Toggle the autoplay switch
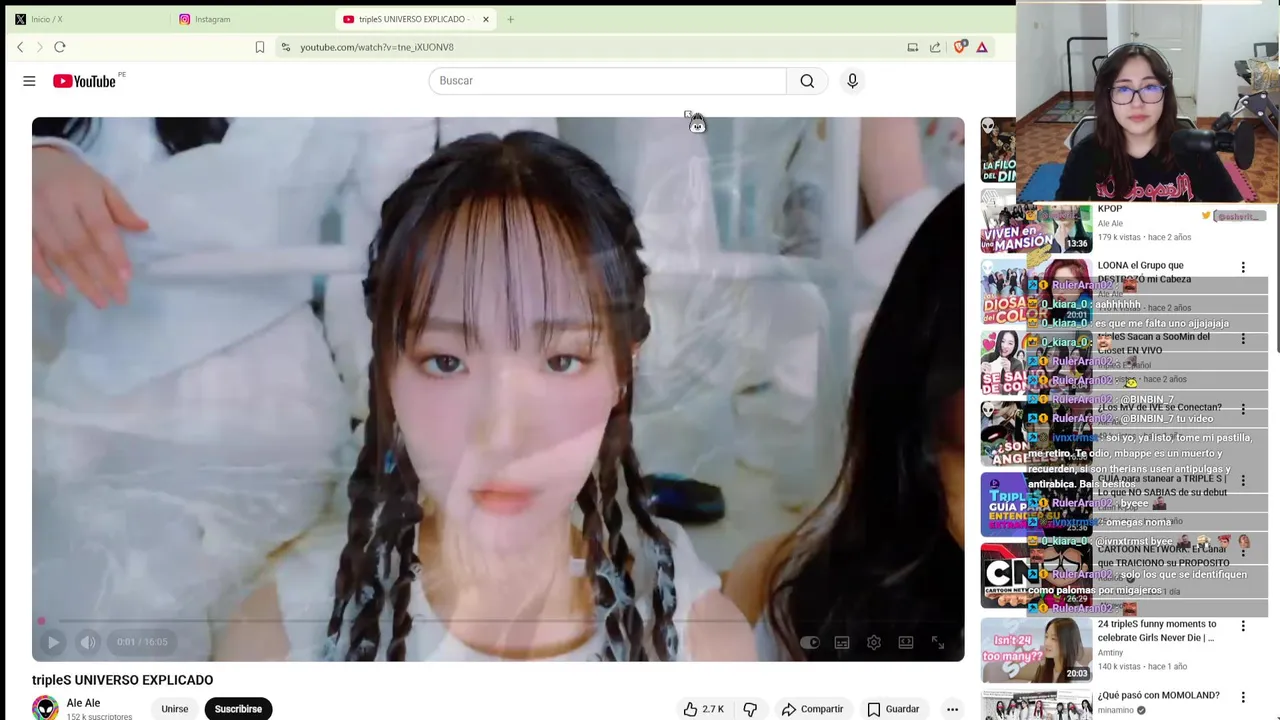 tap(809, 643)
